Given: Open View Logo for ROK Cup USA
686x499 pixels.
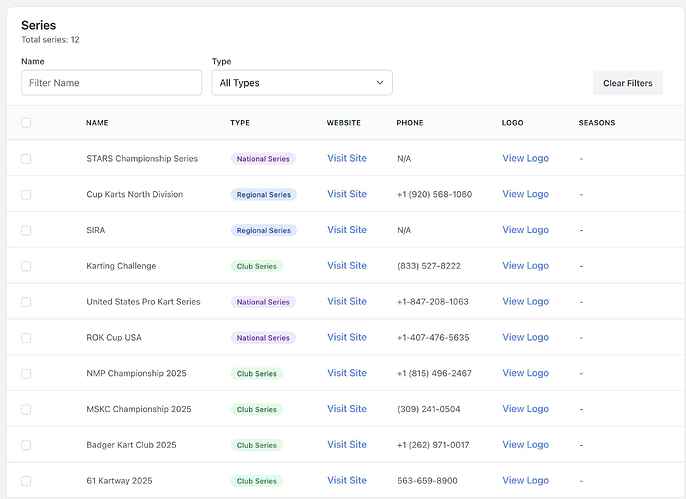Looking at the screenshot, I should pos(525,338).
